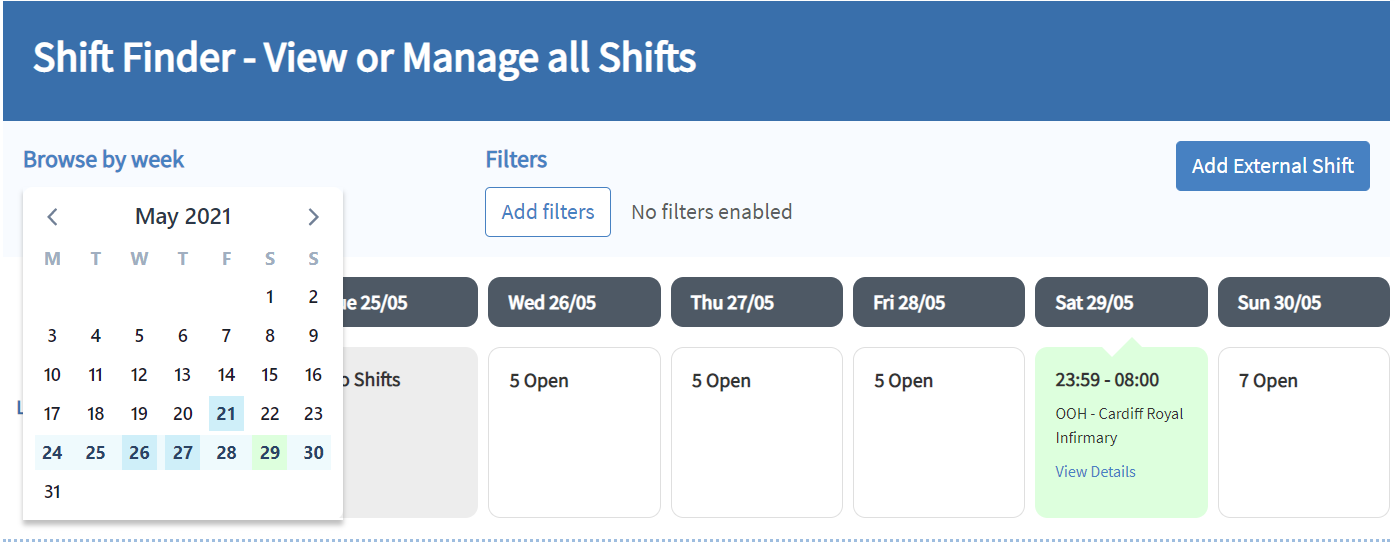The width and height of the screenshot is (1395, 558).
Task: Click the Sat 29/05 day header
Action: 1121,302
